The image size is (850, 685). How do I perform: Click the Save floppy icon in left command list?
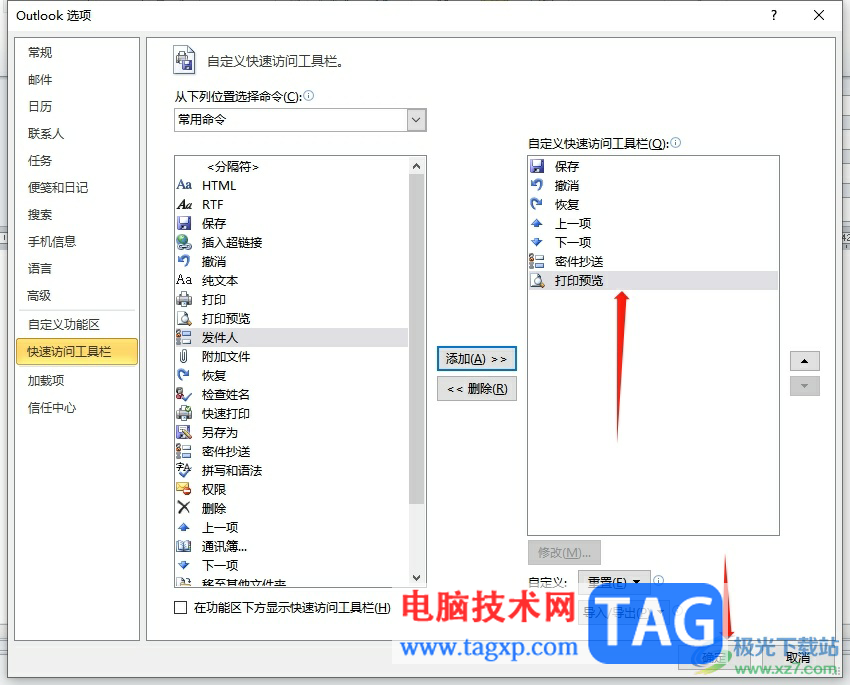click(x=184, y=223)
